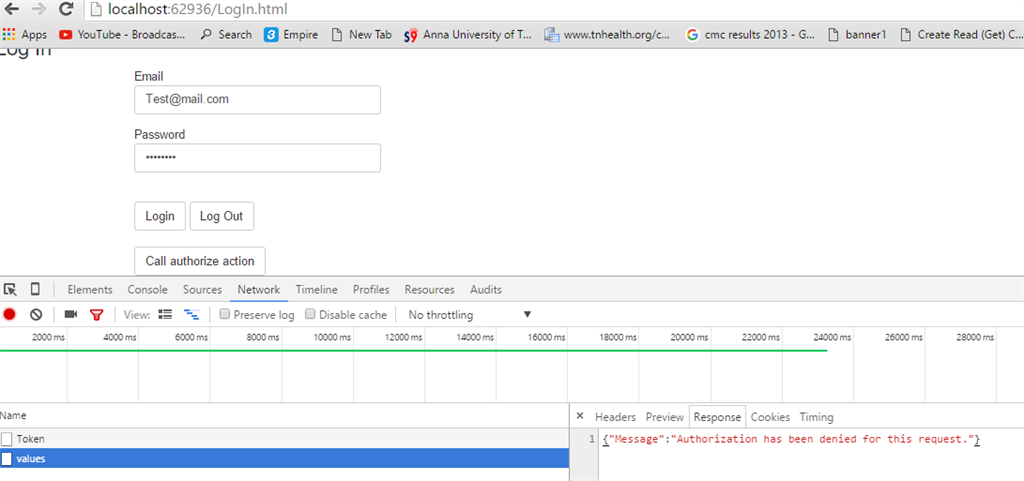This screenshot has height=481, width=1024.
Task: Click the Call authorize action button
Action: tap(200, 261)
